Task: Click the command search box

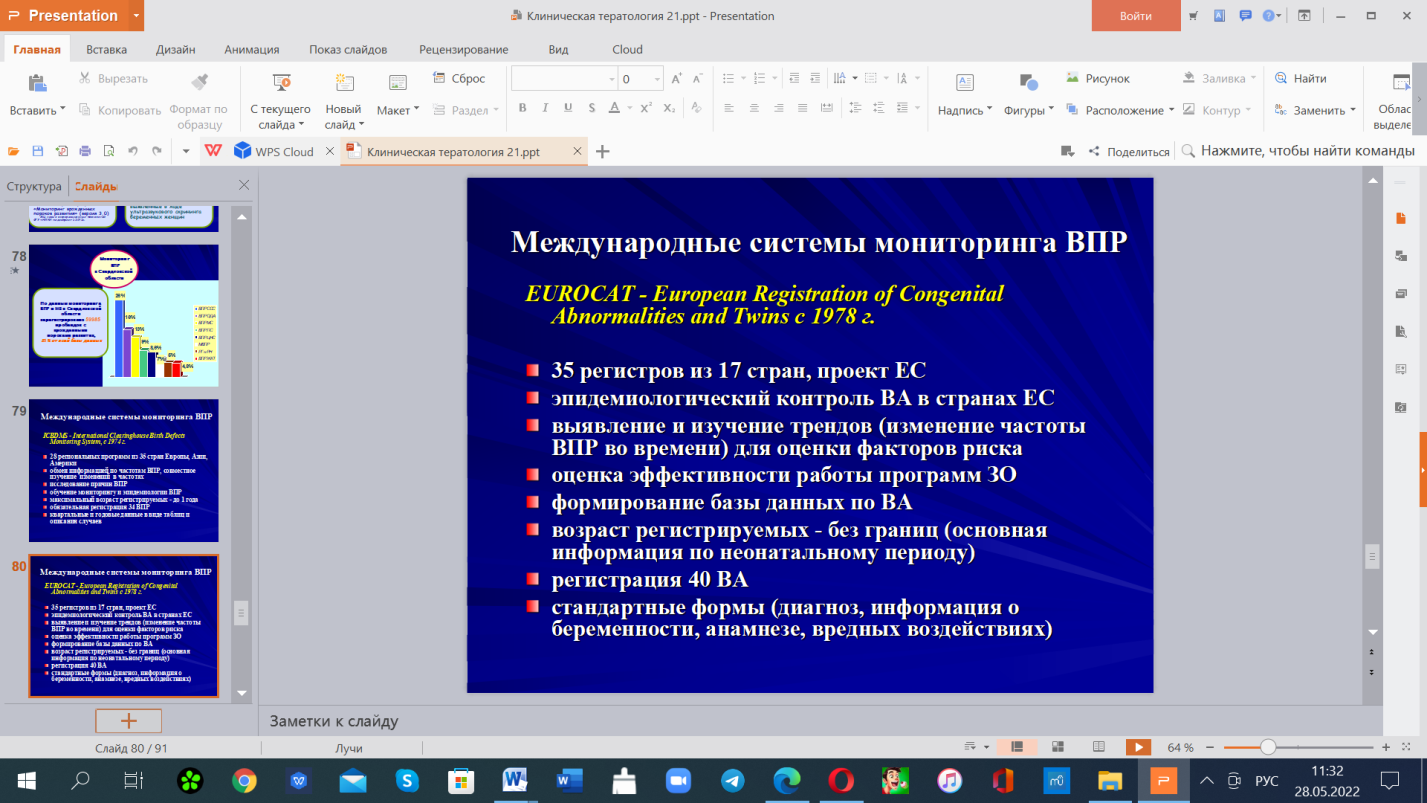Action: tap(1298, 151)
